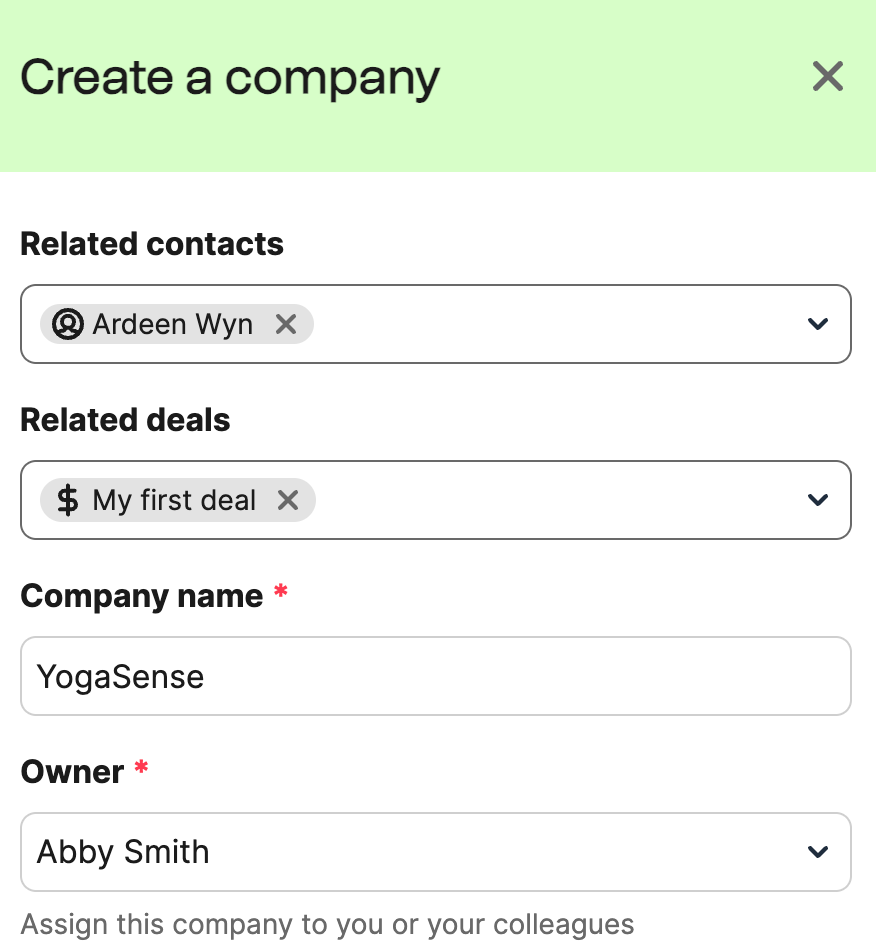Click the Company name label
Screen dimensions: 876x950
(142, 597)
